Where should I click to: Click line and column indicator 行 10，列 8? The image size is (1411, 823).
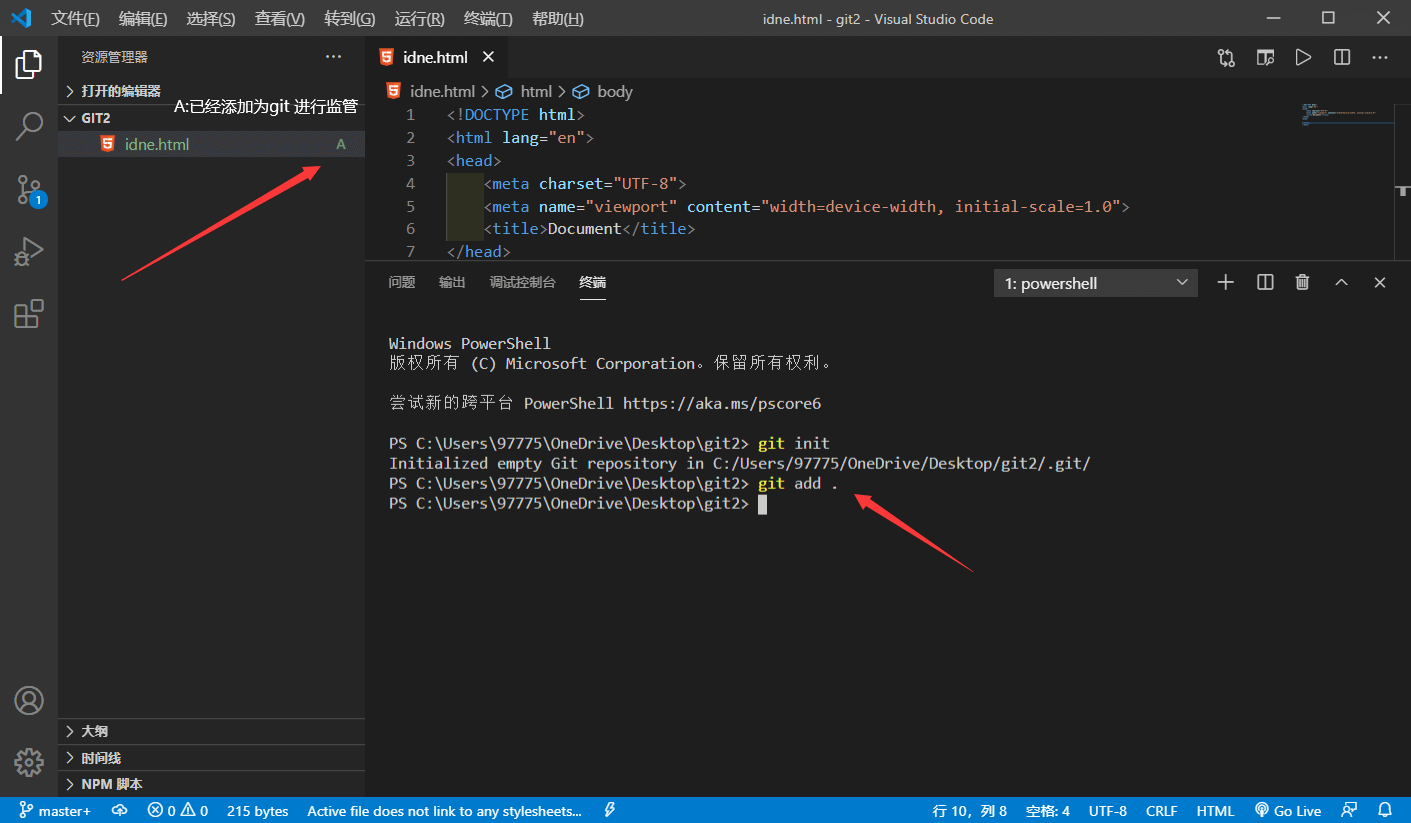970,811
